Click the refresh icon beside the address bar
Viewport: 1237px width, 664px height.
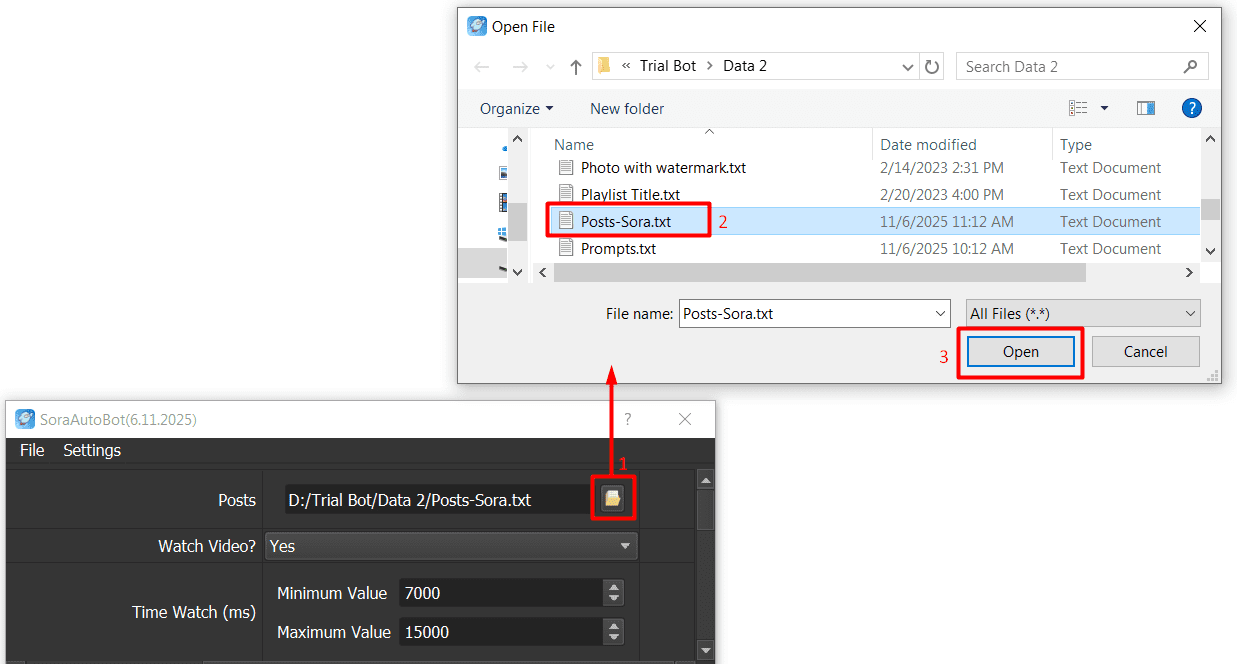coord(932,67)
